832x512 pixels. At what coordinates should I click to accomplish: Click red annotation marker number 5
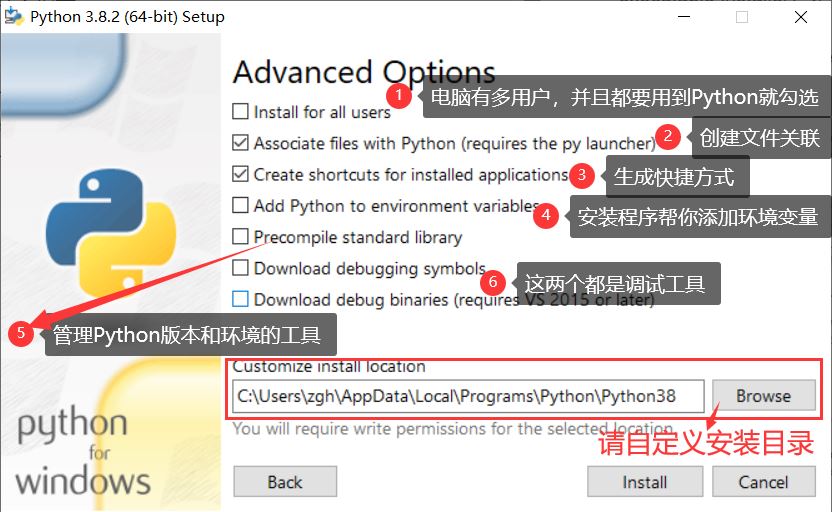[21, 333]
